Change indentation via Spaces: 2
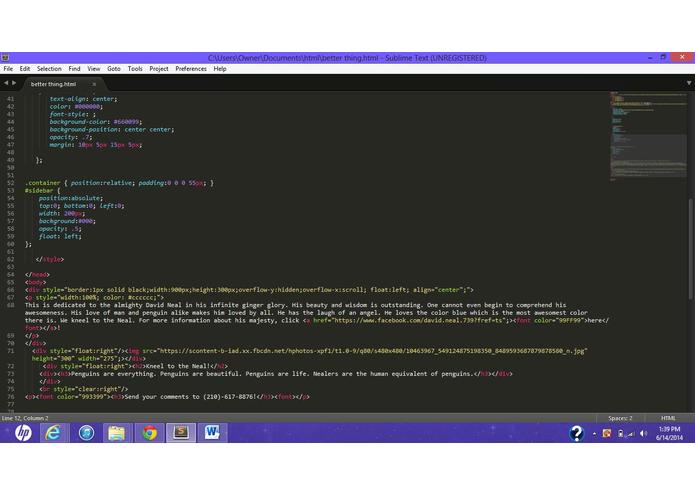This screenshot has height=494, width=695. click(620, 418)
